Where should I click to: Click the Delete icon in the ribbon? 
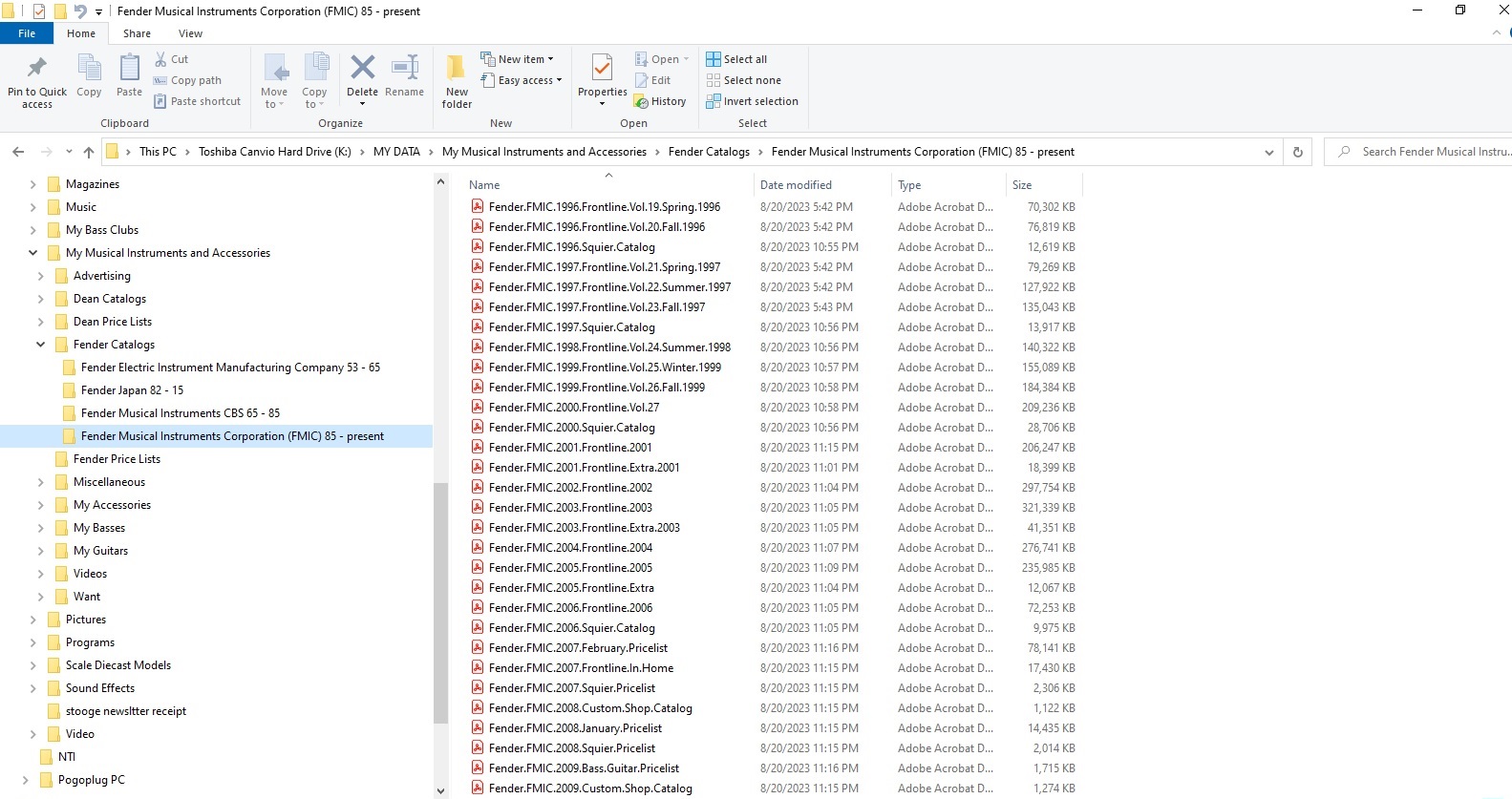point(363,68)
